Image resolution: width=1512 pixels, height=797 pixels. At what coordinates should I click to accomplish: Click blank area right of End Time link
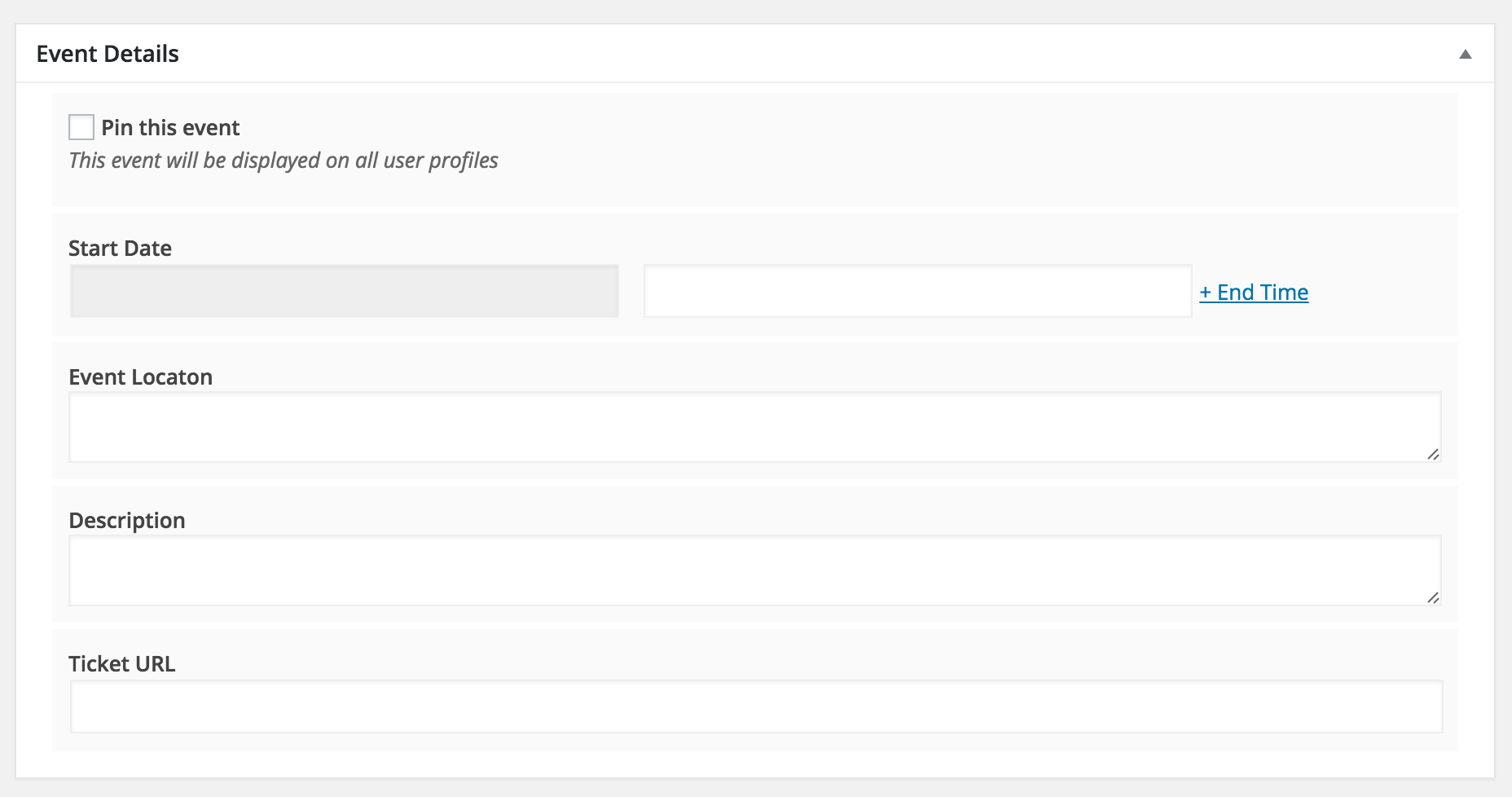pyautogui.click(x=1385, y=291)
